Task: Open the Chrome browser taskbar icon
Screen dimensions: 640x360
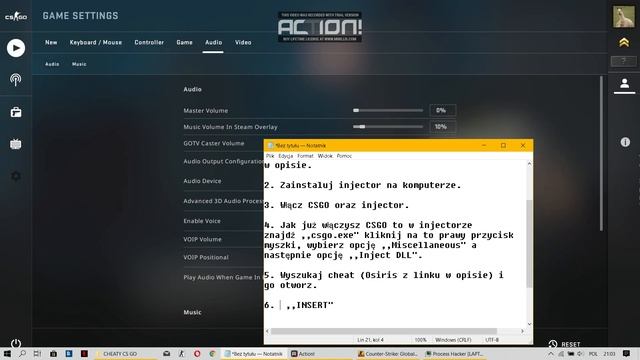Action: point(212,353)
